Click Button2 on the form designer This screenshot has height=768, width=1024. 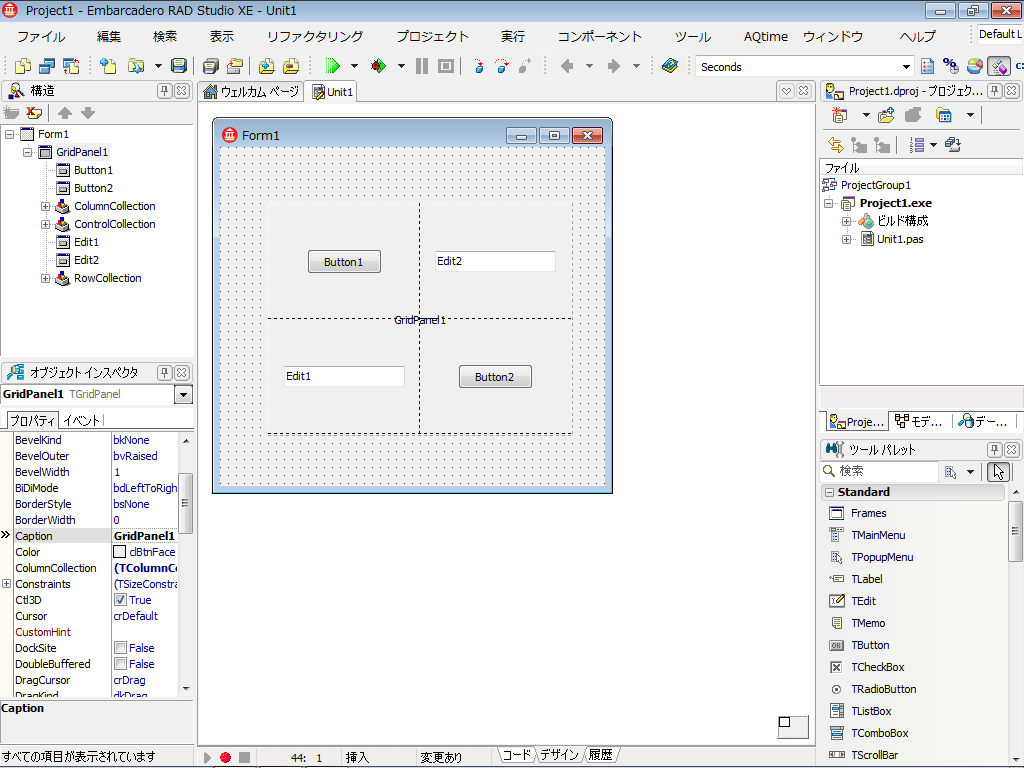click(x=495, y=377)
